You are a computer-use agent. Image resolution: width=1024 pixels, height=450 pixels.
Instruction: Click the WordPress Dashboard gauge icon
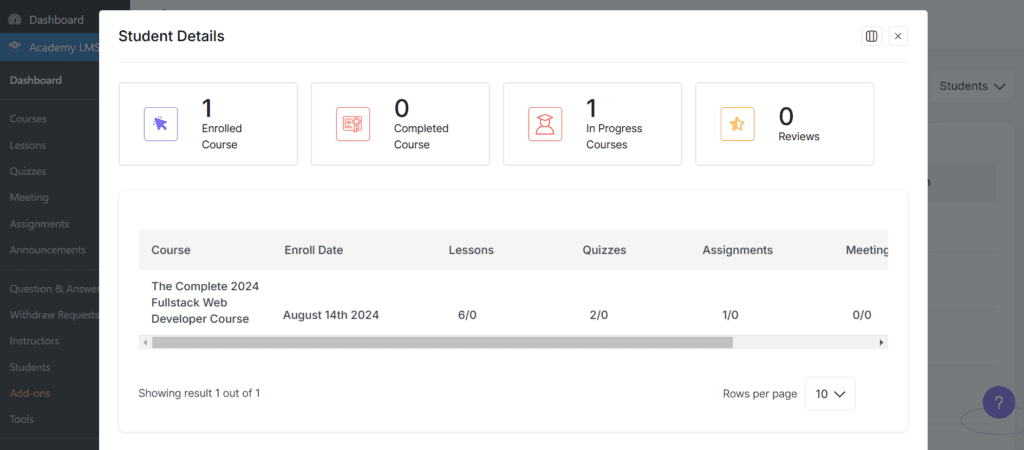point(15,20)
